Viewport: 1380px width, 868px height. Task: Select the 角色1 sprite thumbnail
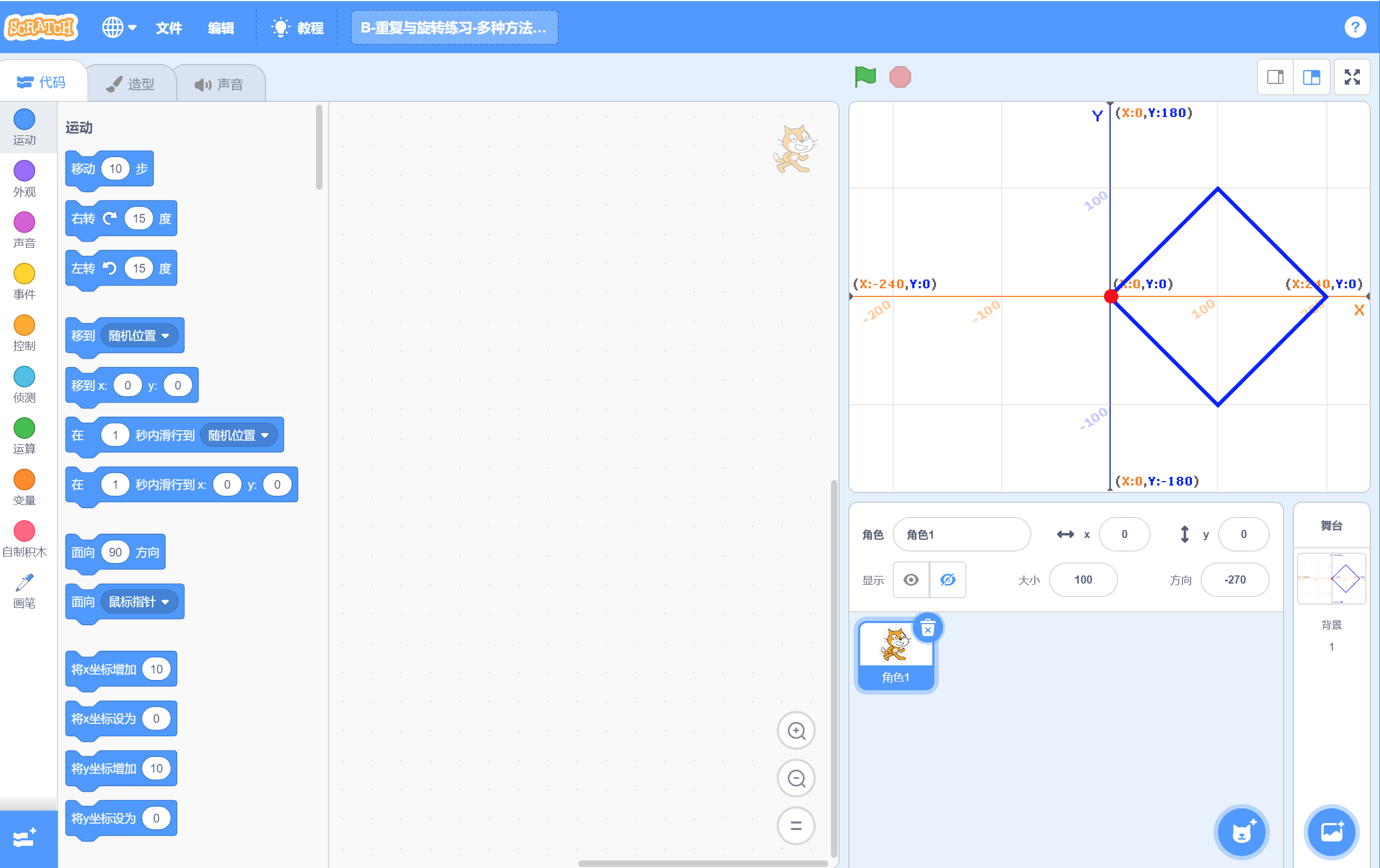click(x=895, y=656)
